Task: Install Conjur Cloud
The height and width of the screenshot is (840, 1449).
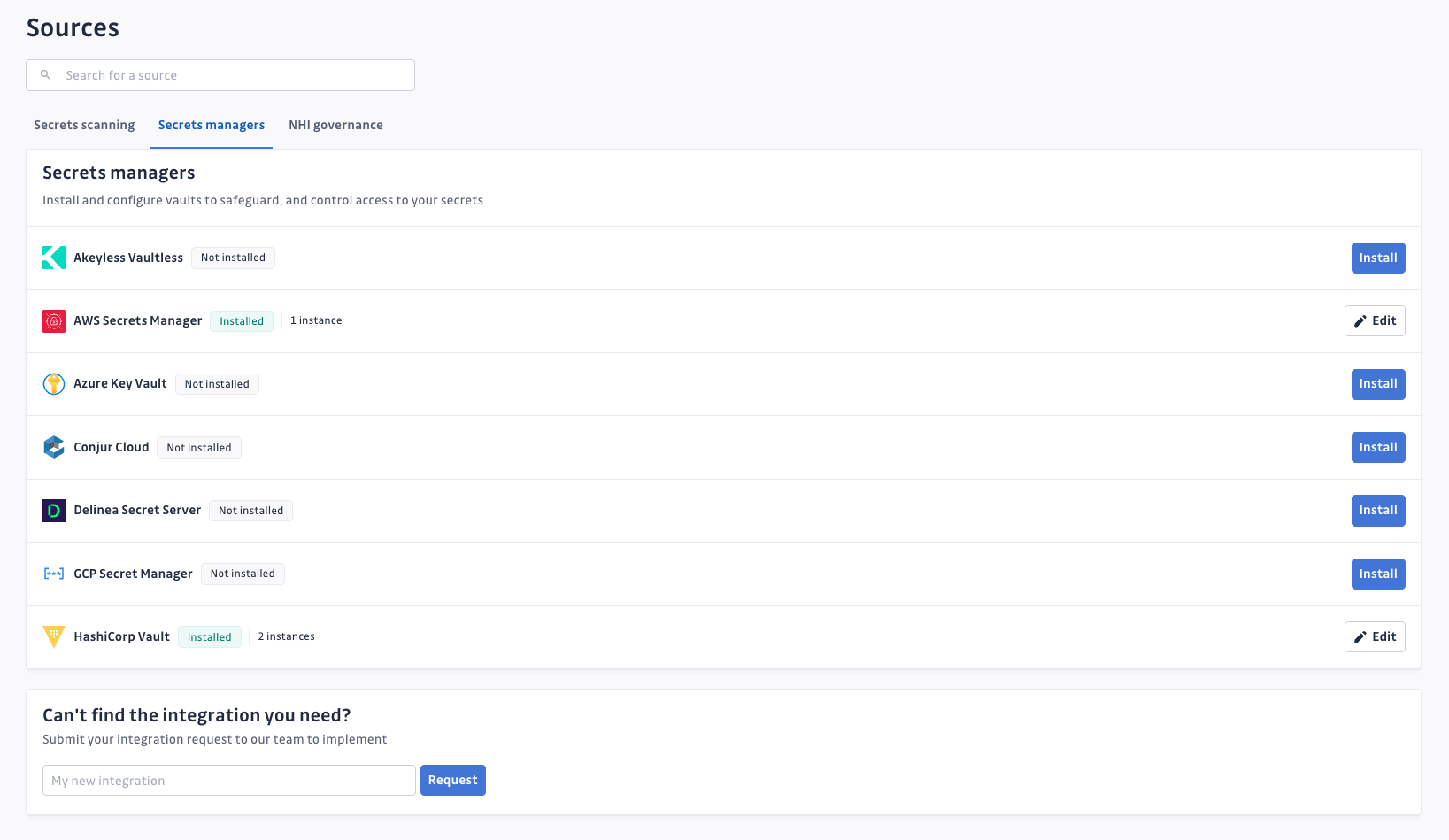Action: pyautogui.click(x=1378, y=447)
